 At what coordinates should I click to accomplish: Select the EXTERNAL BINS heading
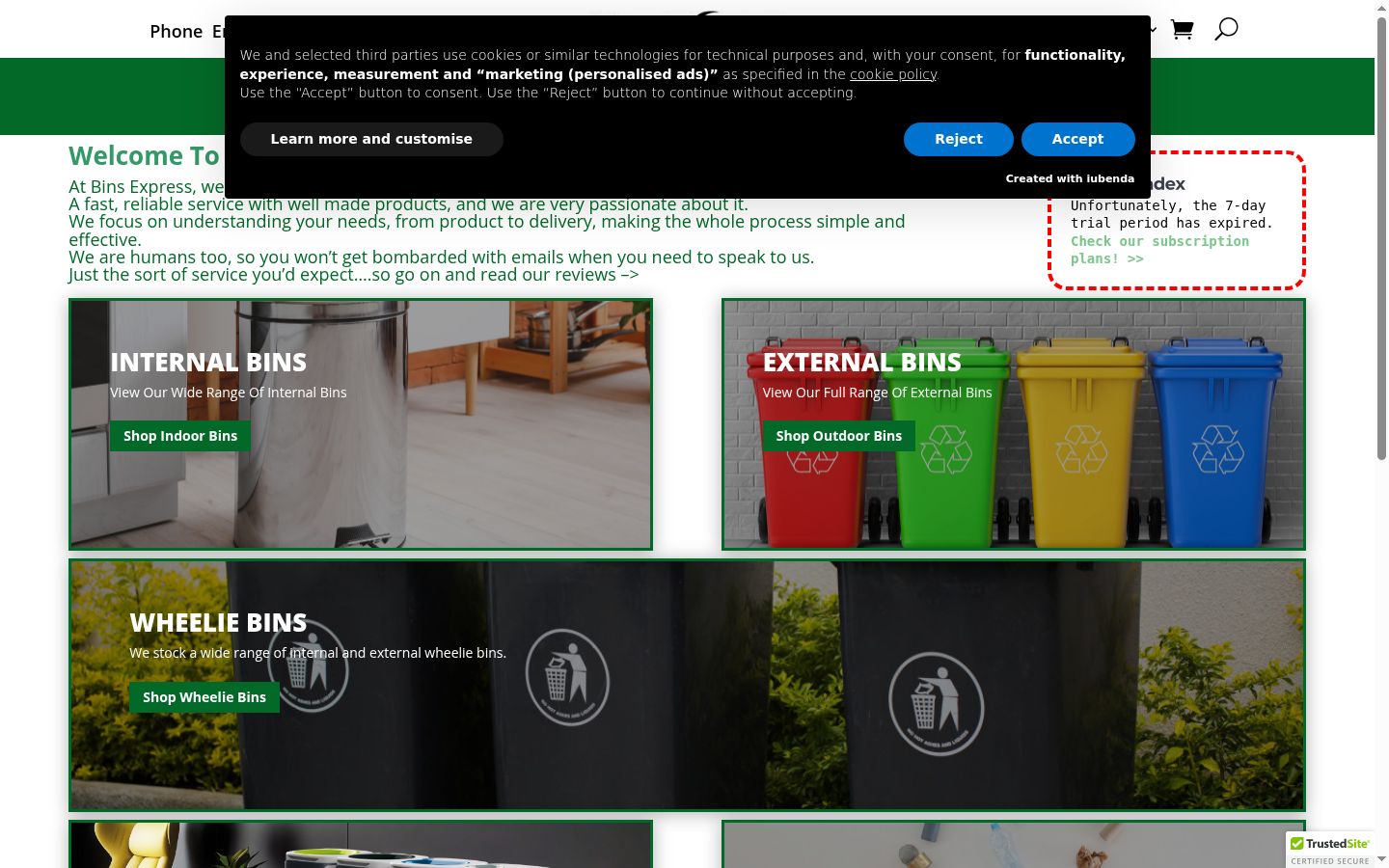[x=862, y=362]
